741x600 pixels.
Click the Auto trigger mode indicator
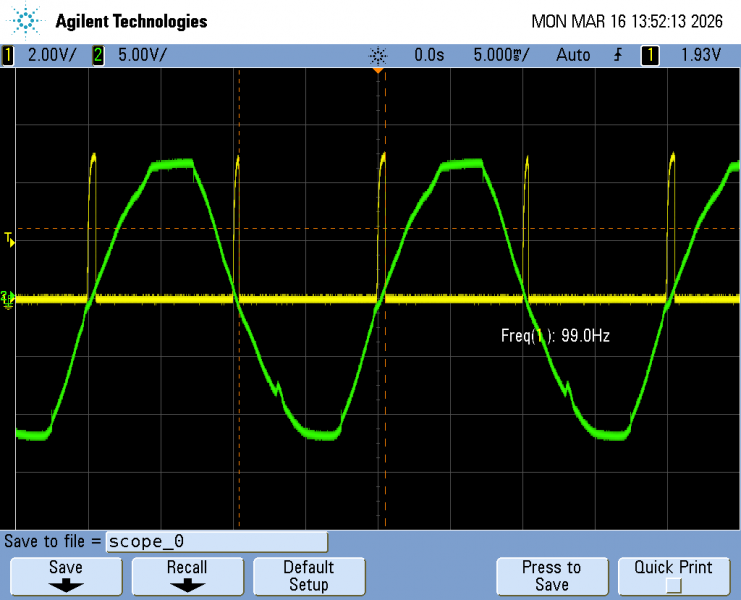tap(573, 56)
